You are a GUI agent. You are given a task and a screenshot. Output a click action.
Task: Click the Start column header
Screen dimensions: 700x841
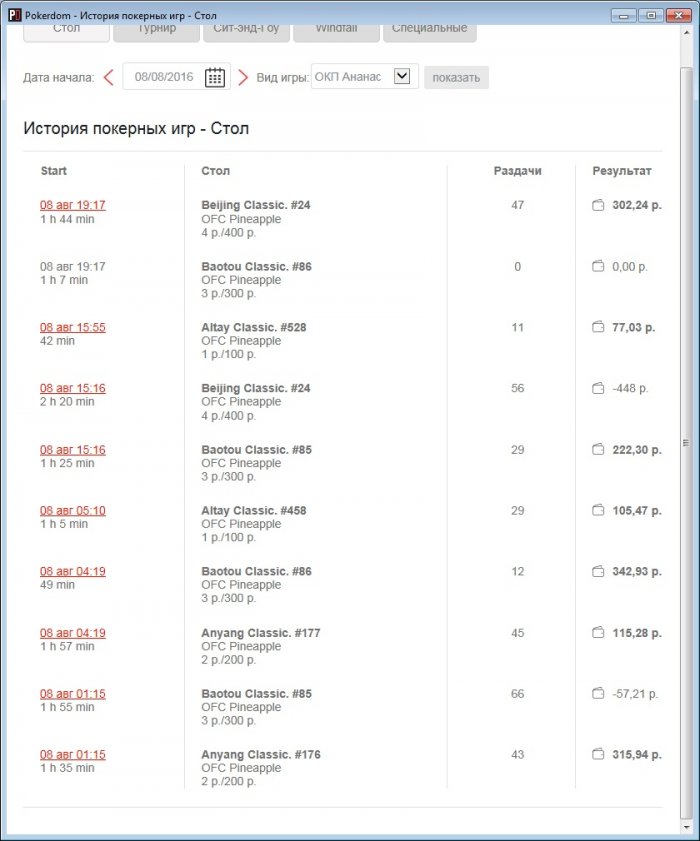click(x=54, y=171)
